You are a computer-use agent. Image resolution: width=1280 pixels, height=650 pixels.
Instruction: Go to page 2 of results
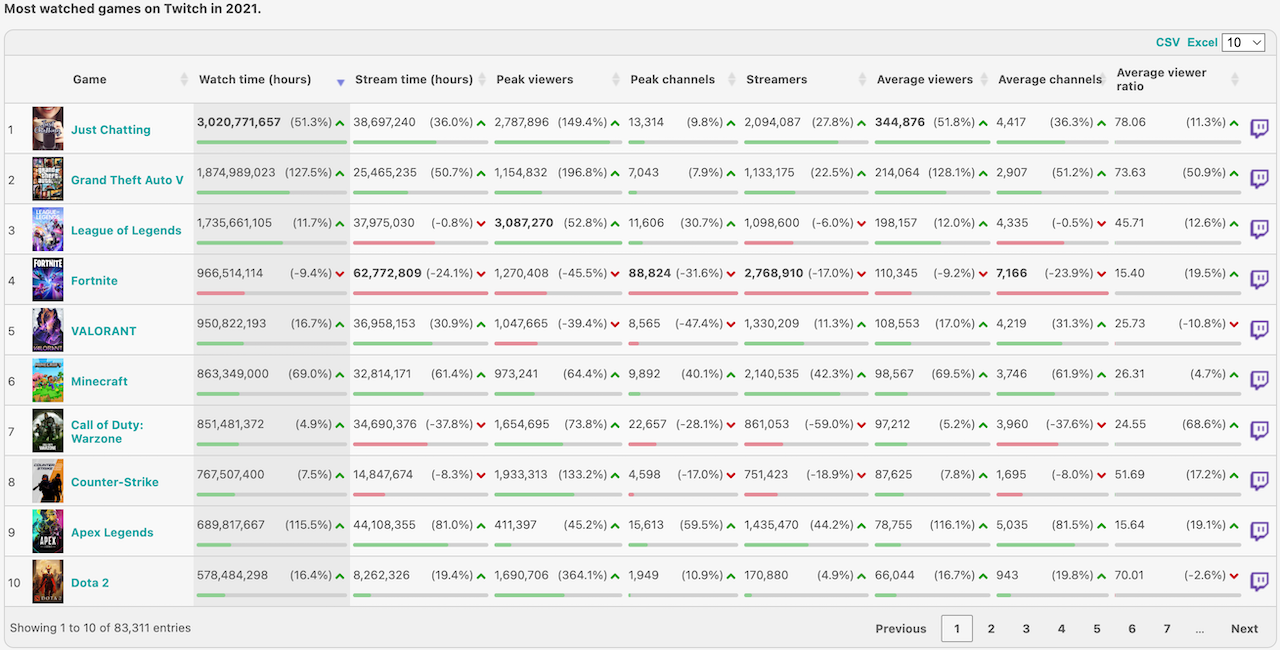(991, 628)
